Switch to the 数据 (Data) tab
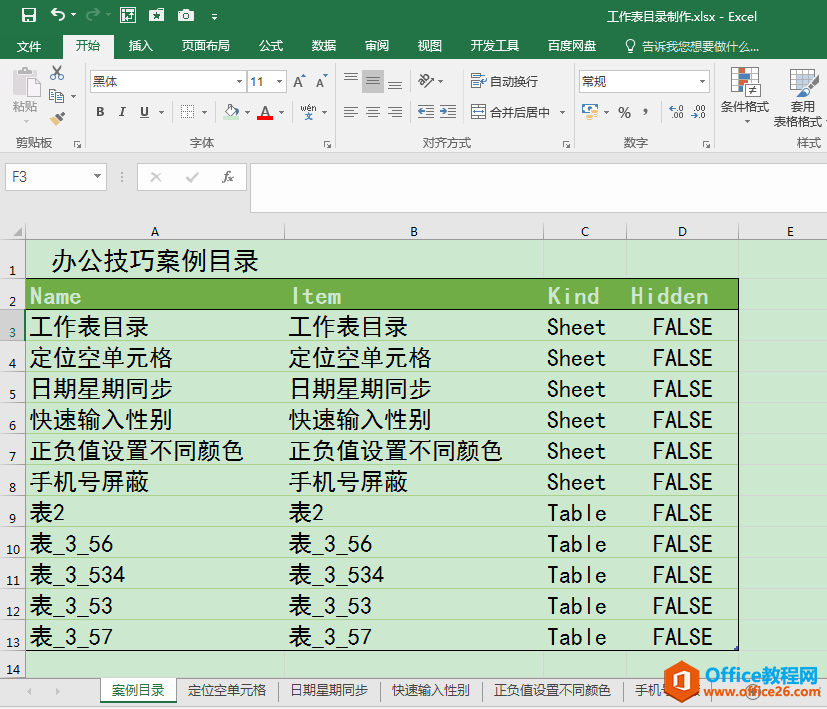Image resolution: width=827 pixels, height=709 pixels. point(324,46)
